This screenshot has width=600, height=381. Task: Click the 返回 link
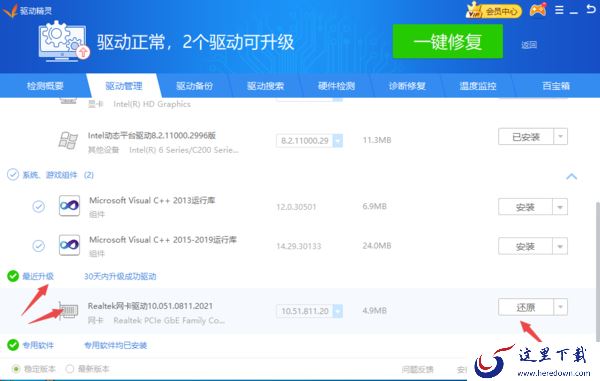coord(529,45)
